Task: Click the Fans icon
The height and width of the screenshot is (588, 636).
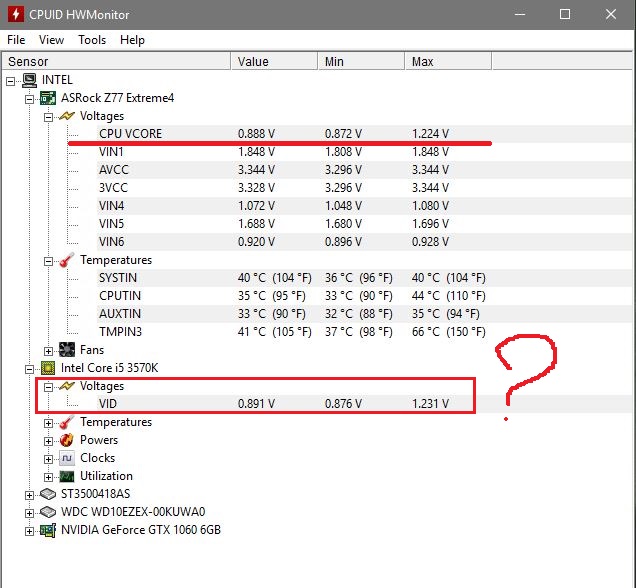Action: click(67, 350)
